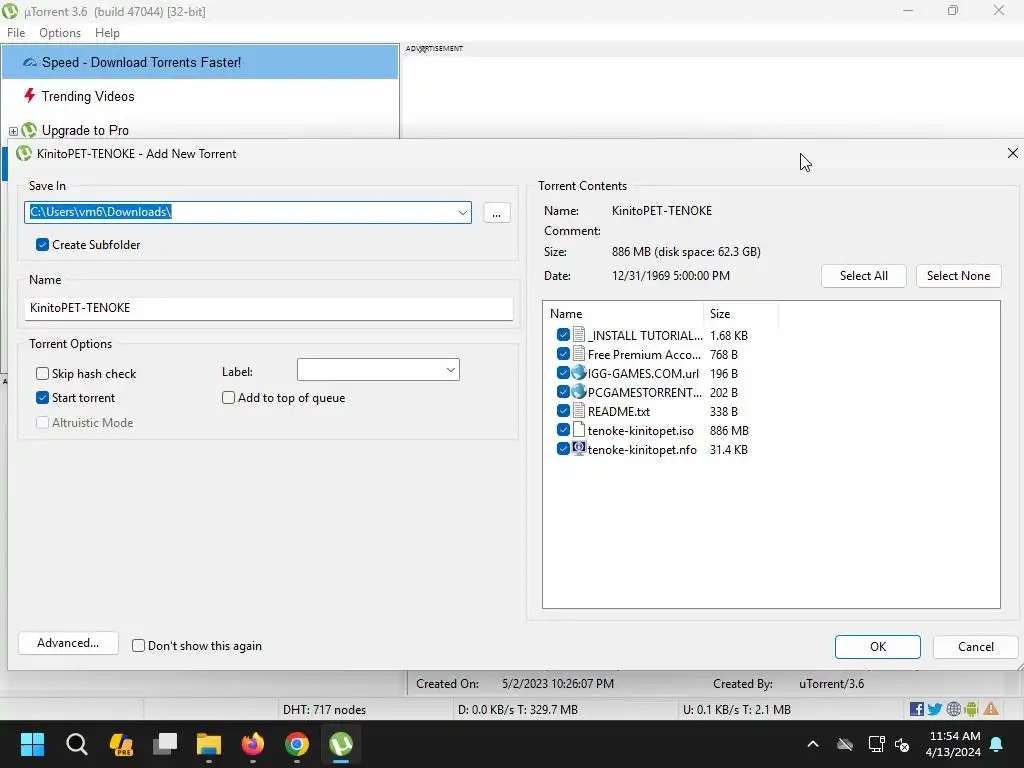The height and width of the screenshot is (768, 1024).
Task: Click the _INSTALL TUTORIAL file icon
Action: coord(579,335)
